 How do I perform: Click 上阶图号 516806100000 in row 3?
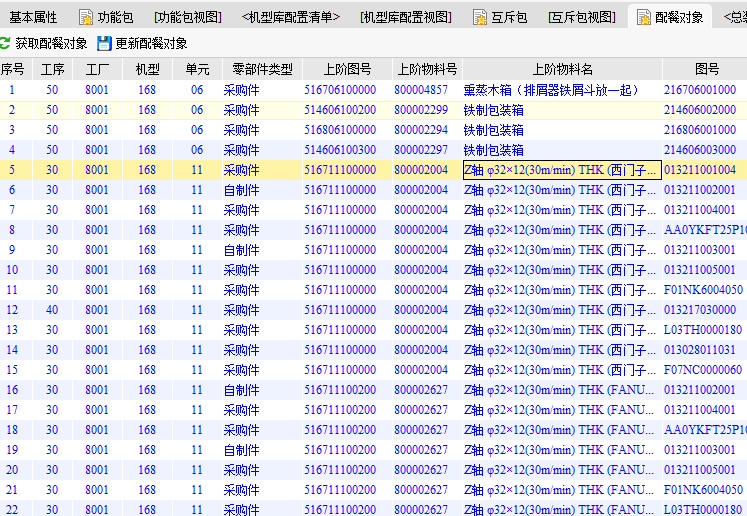[340, 130]
